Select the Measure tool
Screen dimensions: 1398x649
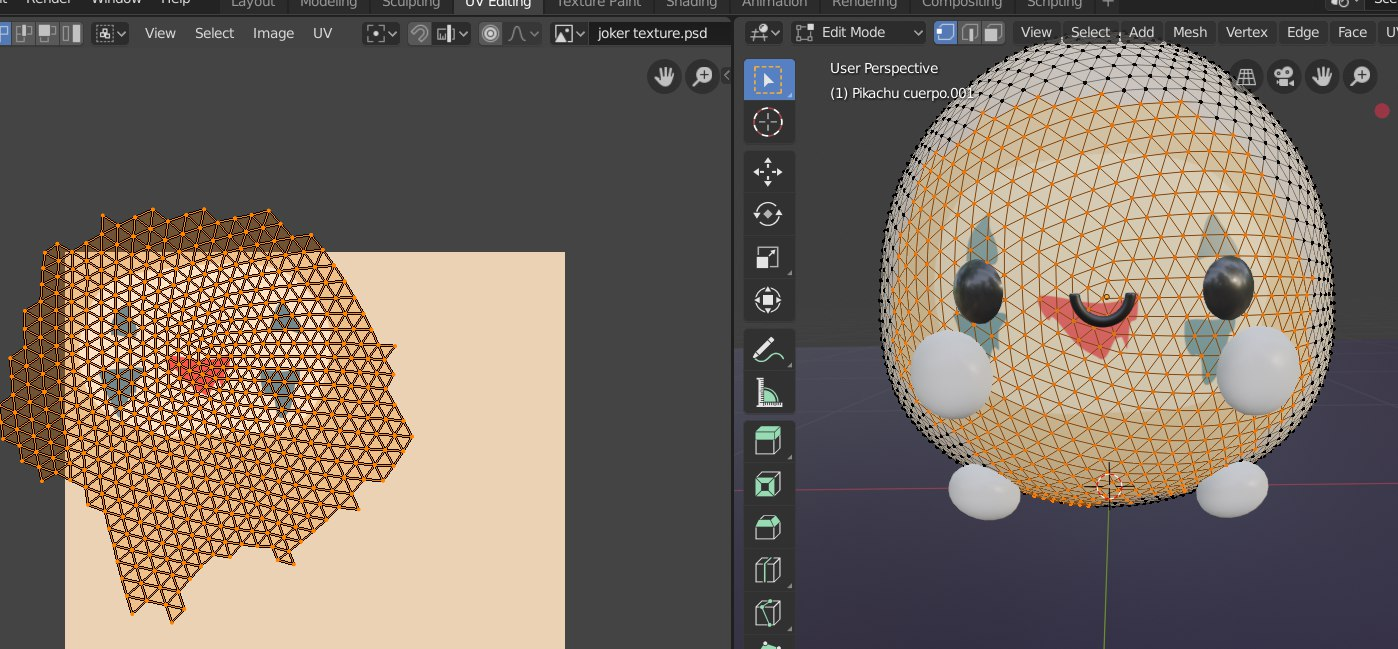768,394
